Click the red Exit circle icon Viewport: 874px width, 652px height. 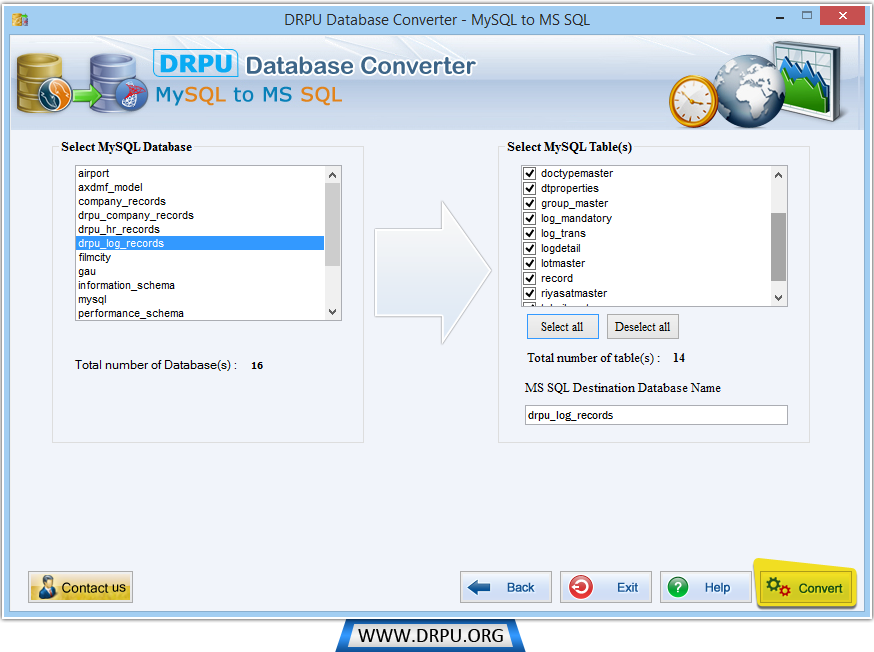(580, 587)
